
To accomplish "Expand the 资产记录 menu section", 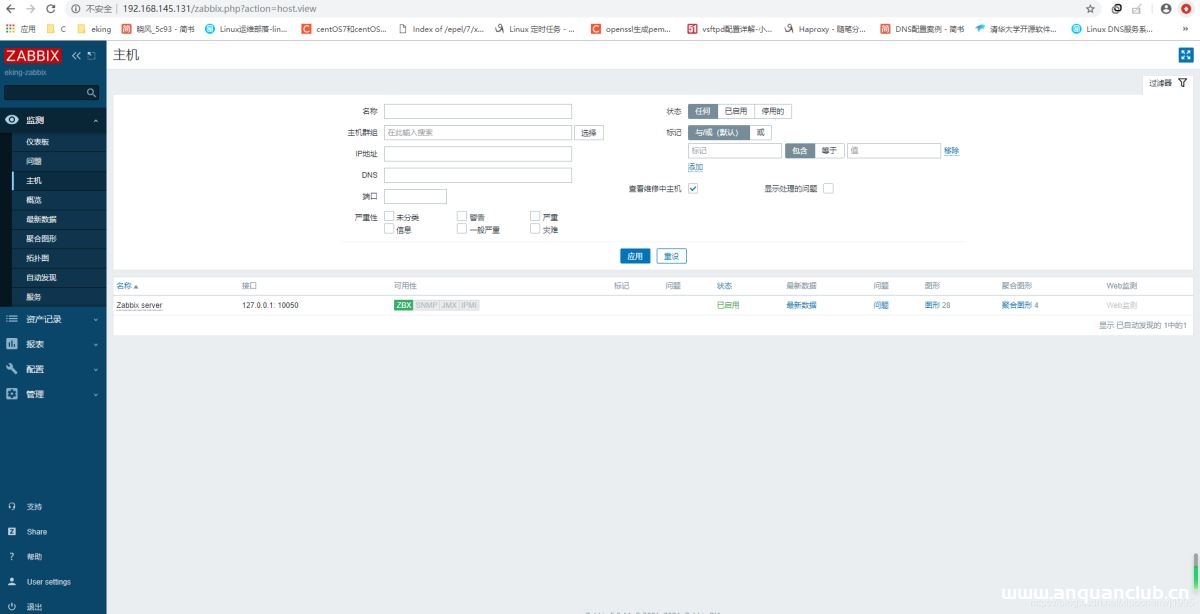I will (x=53, y=319).
